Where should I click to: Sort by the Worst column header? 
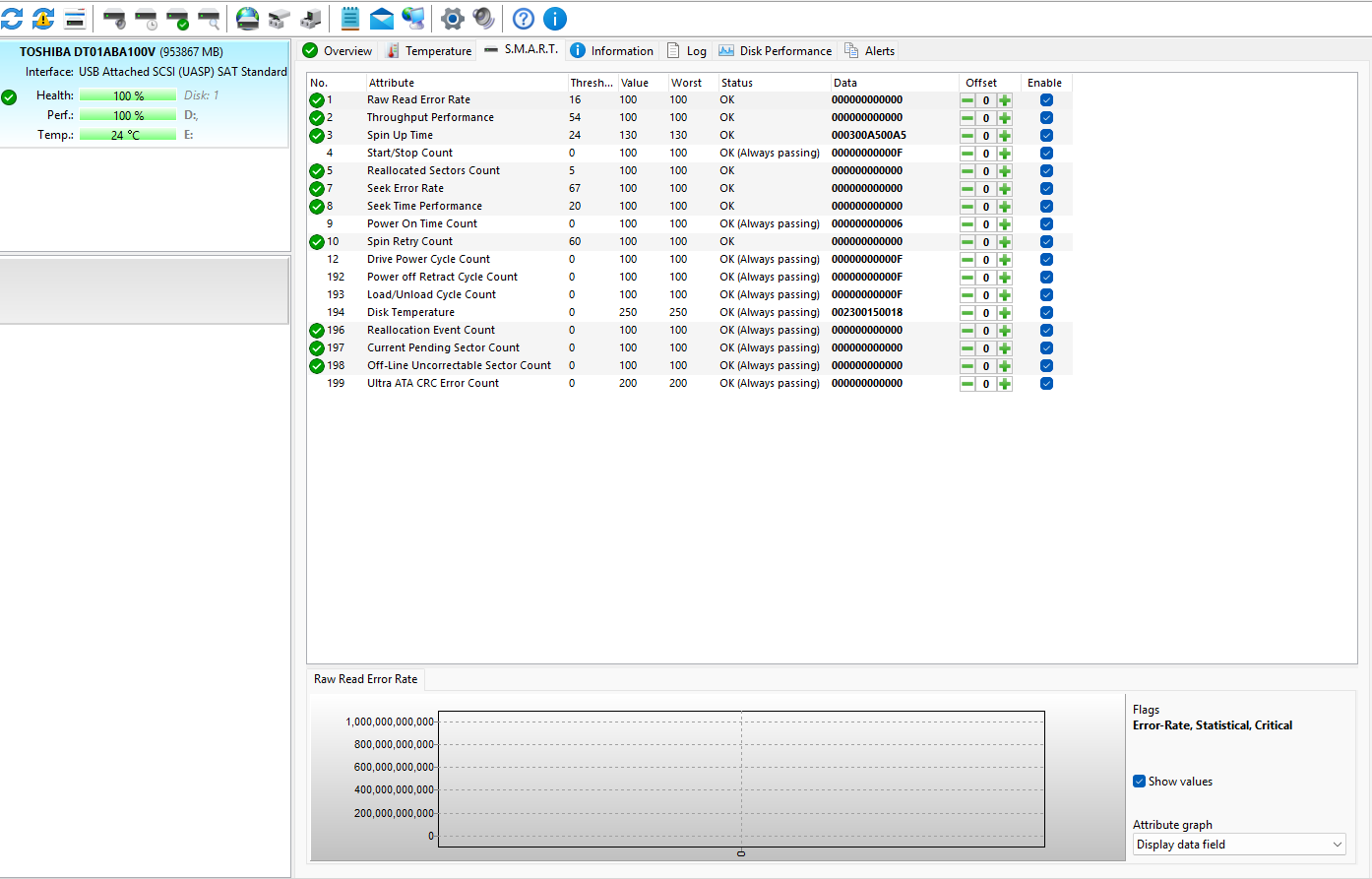pyautogui.click(x=693, y=83)
